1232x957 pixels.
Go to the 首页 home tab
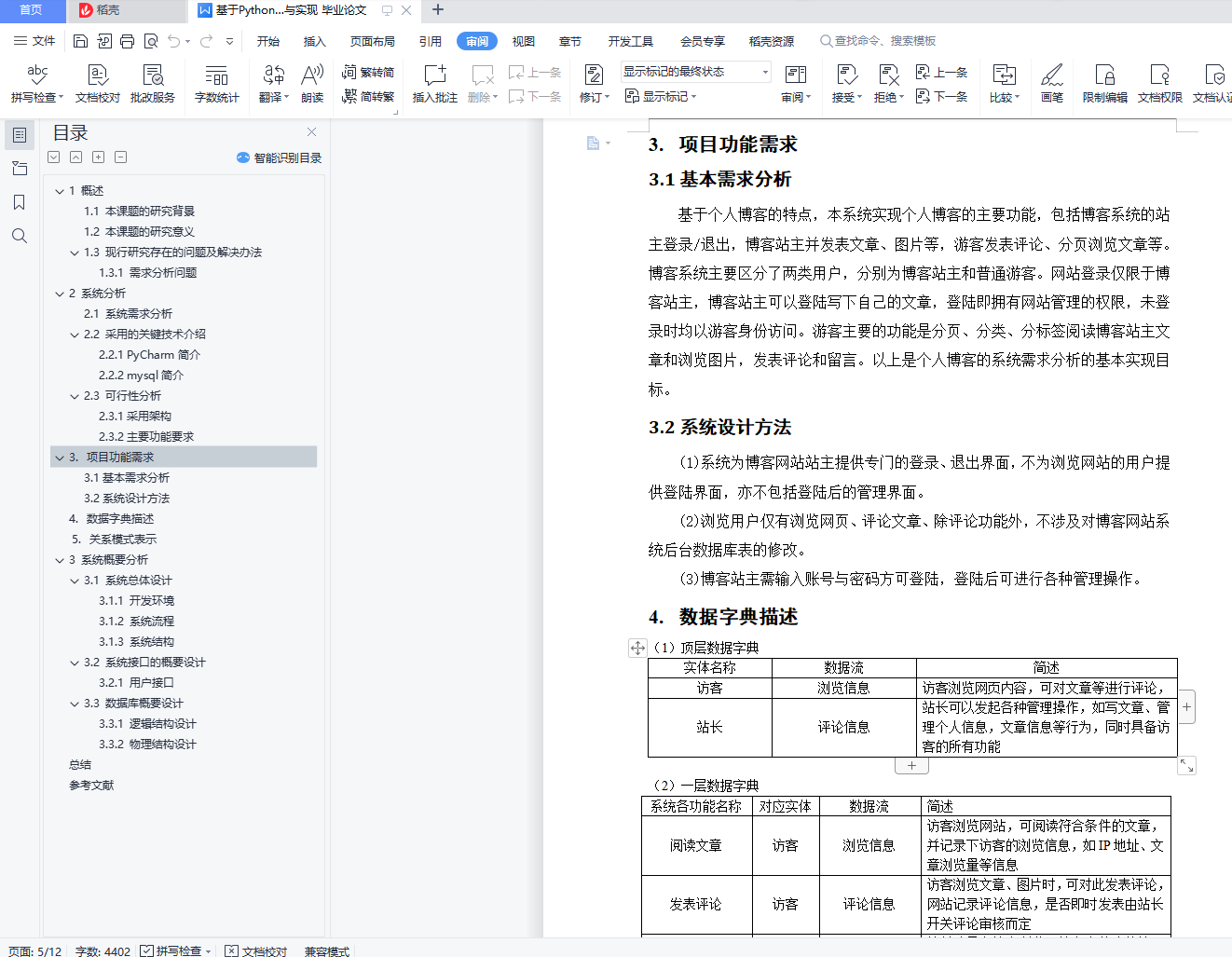(31, 10)
